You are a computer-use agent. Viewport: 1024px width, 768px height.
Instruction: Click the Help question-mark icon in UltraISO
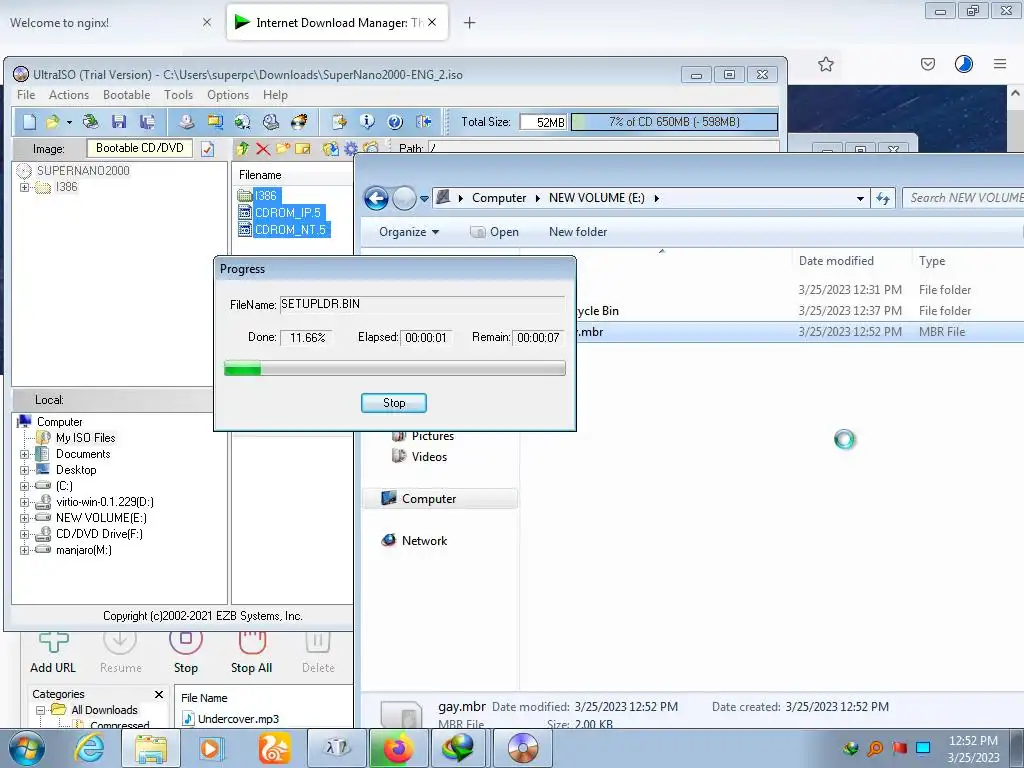(x=395, y=121)
